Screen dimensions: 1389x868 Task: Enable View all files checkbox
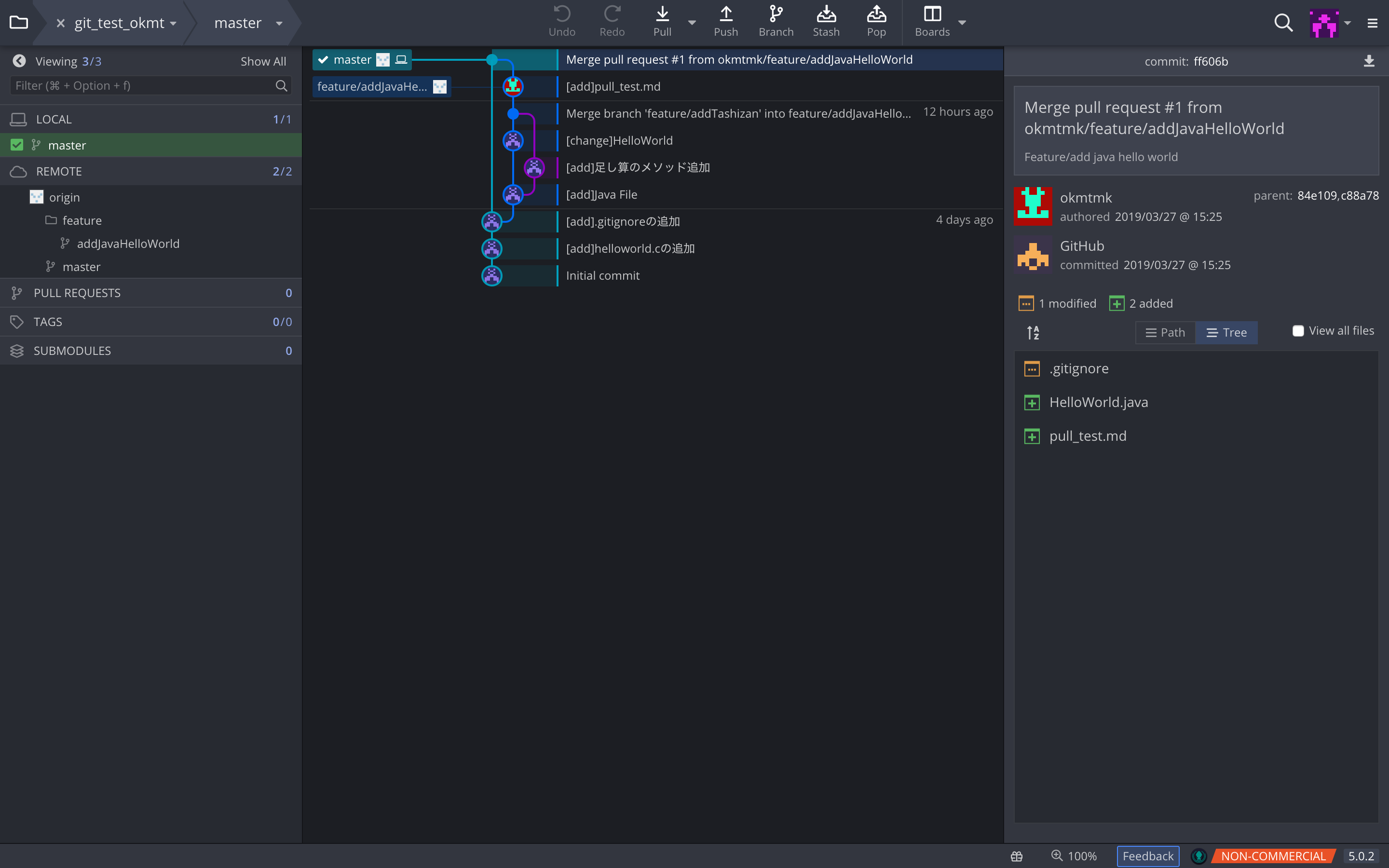pyautogui.click(x=1298, y=331)
